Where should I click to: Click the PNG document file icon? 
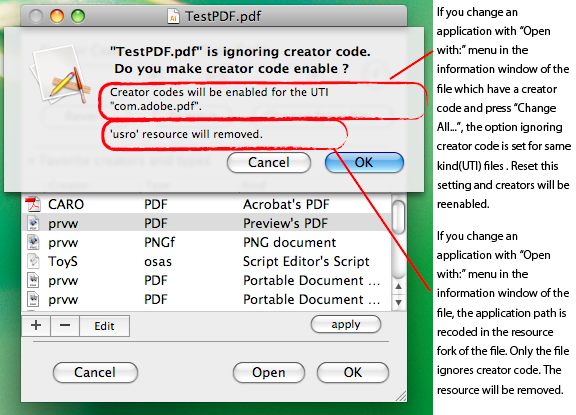click(33, 242)
